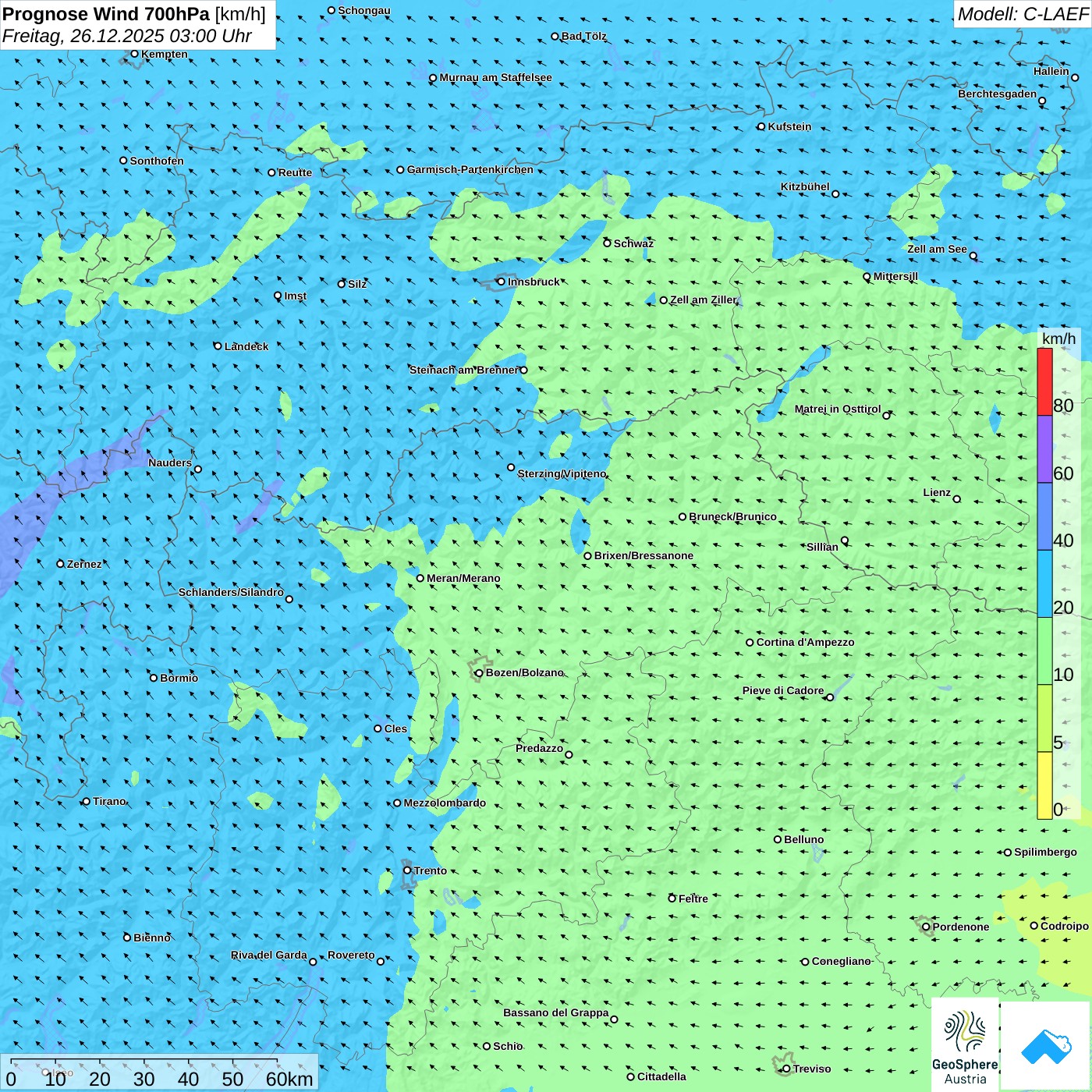This screenshot has width=1092, height=1092.
Task: Click the 'Mezzolombardo' label
Action: point(445,803)
